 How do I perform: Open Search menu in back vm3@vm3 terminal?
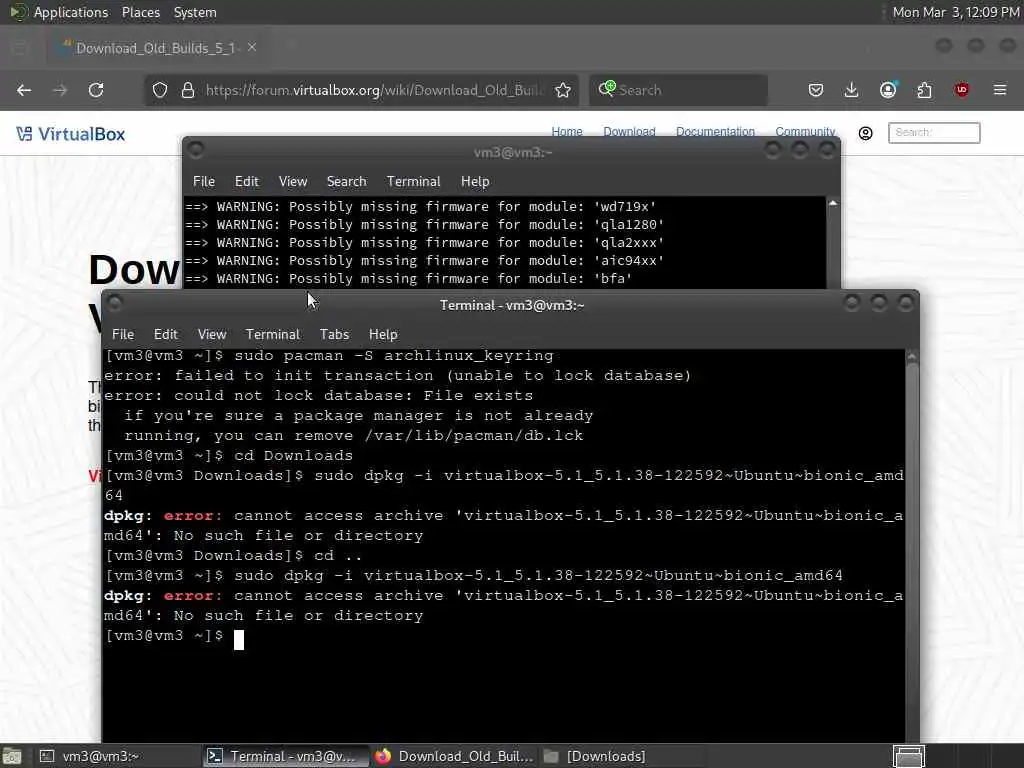(346, 182)
